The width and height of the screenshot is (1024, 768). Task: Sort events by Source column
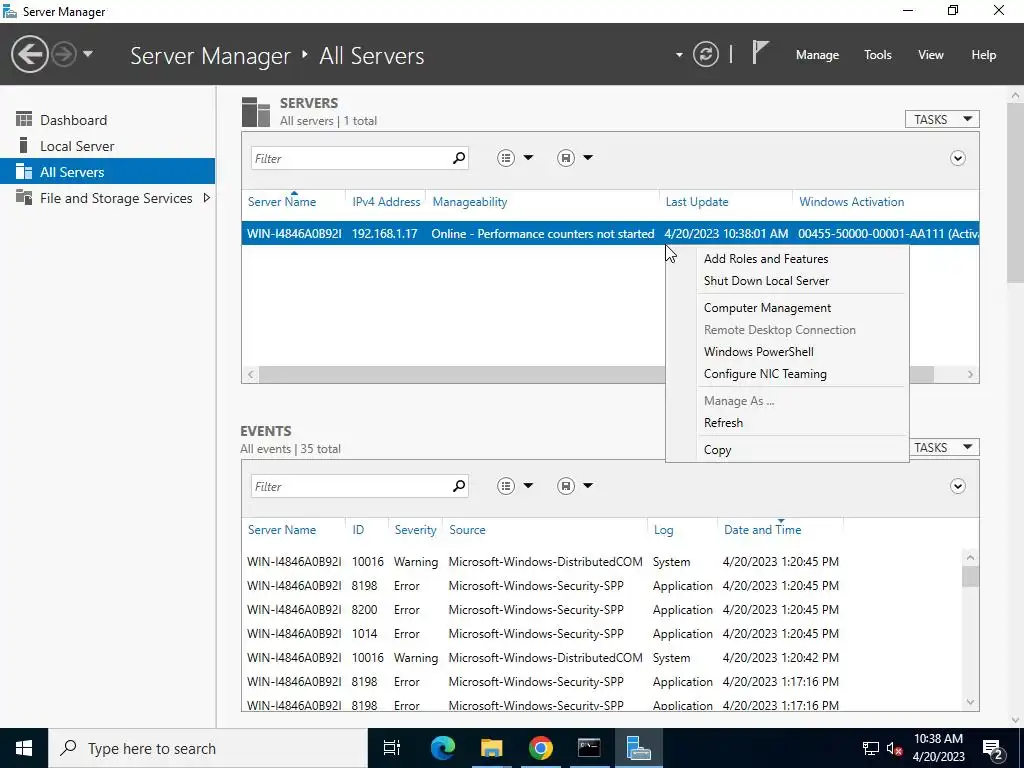[x=467, y=530]
